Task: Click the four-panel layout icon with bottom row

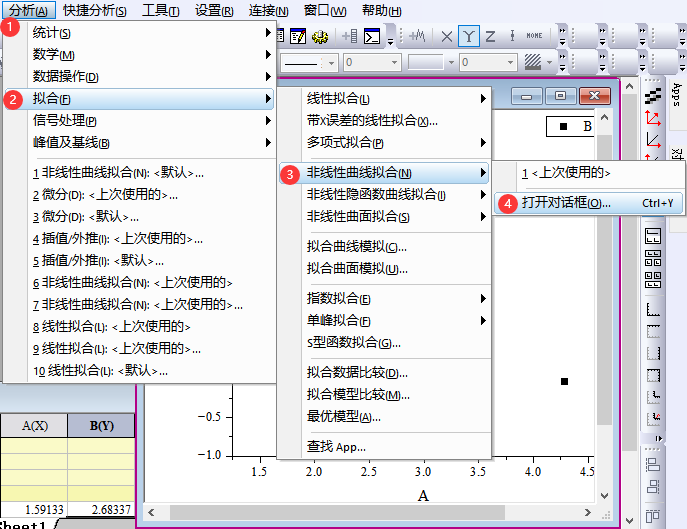Action: [x=653, y=280]
